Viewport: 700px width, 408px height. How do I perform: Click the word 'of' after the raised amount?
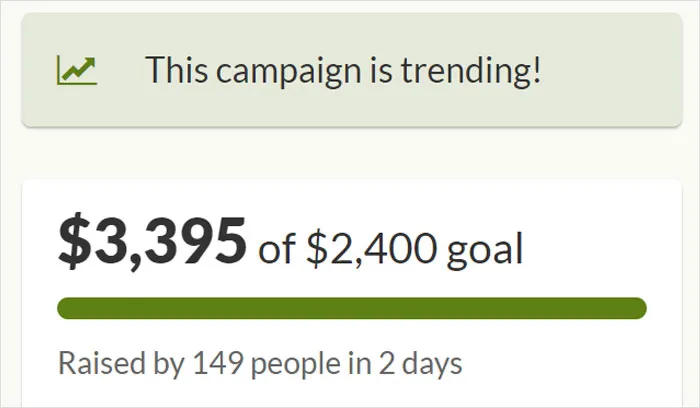point(277,249)
